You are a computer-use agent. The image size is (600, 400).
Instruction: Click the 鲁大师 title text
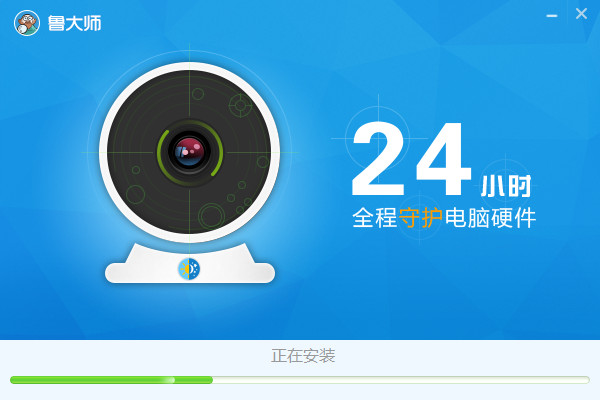tap(75, 23)
